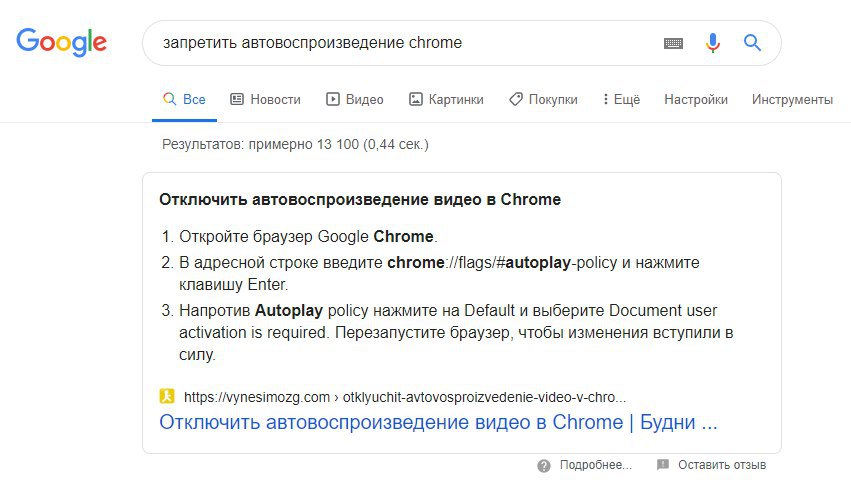Expand the Ещё more menu

pos(621,99)
